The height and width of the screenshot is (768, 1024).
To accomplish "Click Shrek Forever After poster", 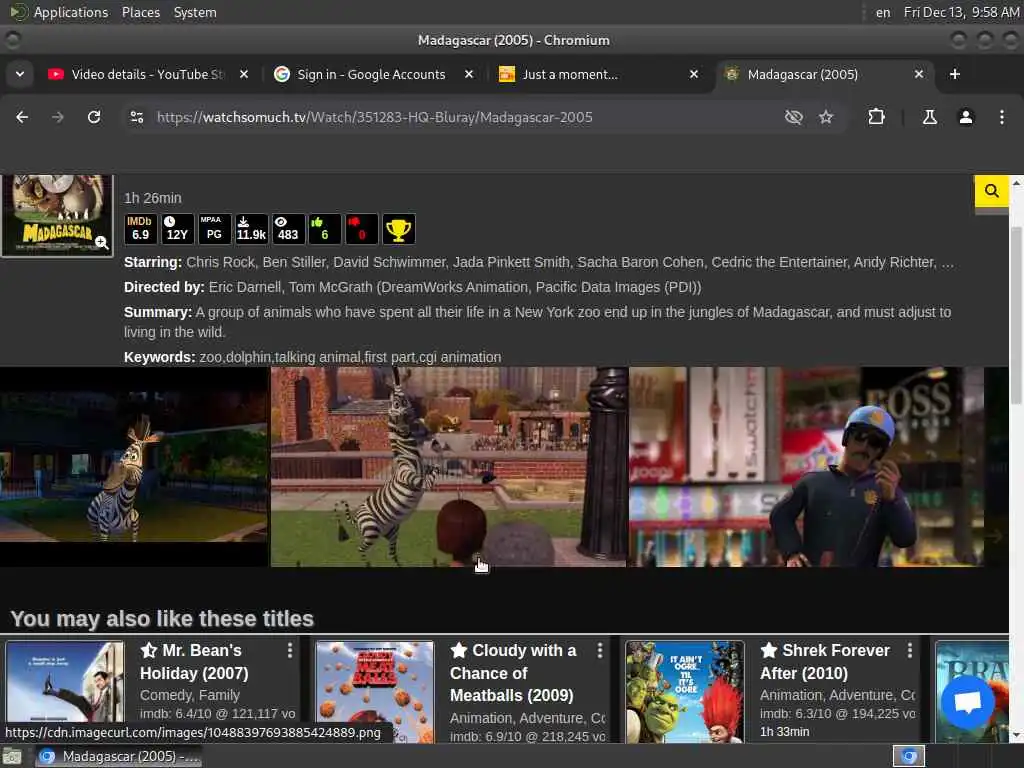I will point(684,691).
